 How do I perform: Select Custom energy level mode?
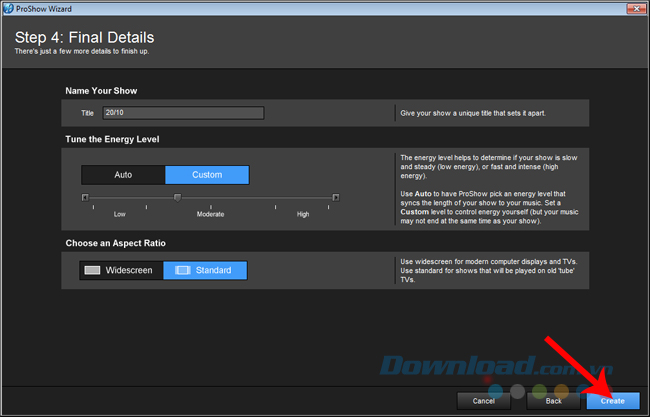tap(207, 175)
